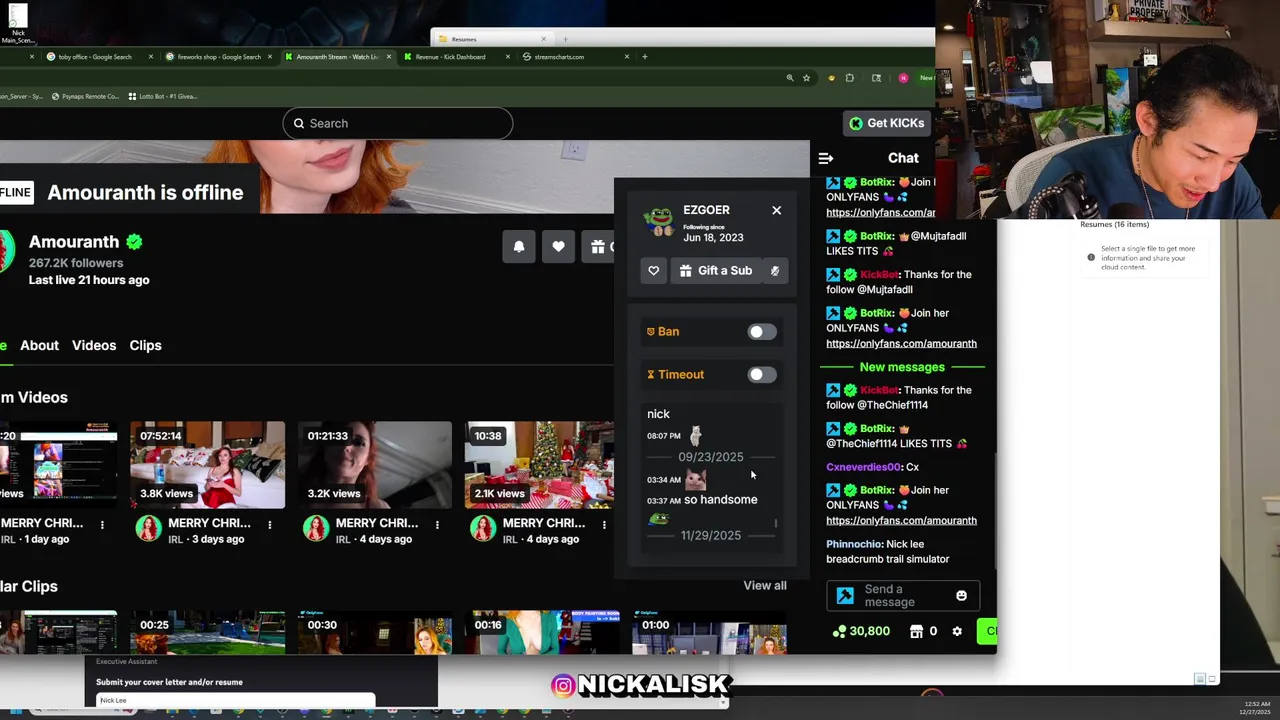1280x720 pixels.
Task: Open options menu for the 3.8K views video
Action: point(269,524)
